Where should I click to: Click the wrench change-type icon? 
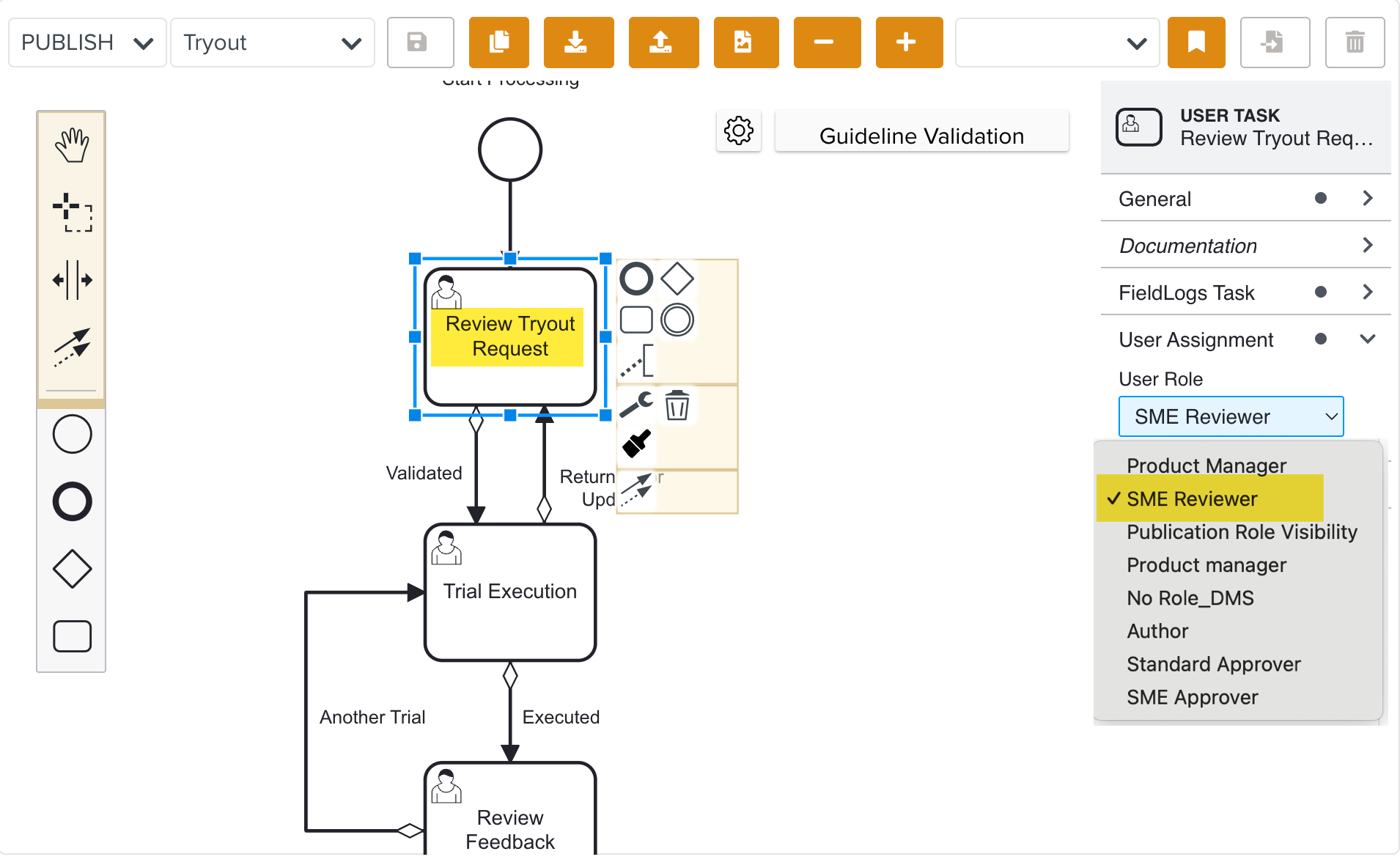point(635,405)
